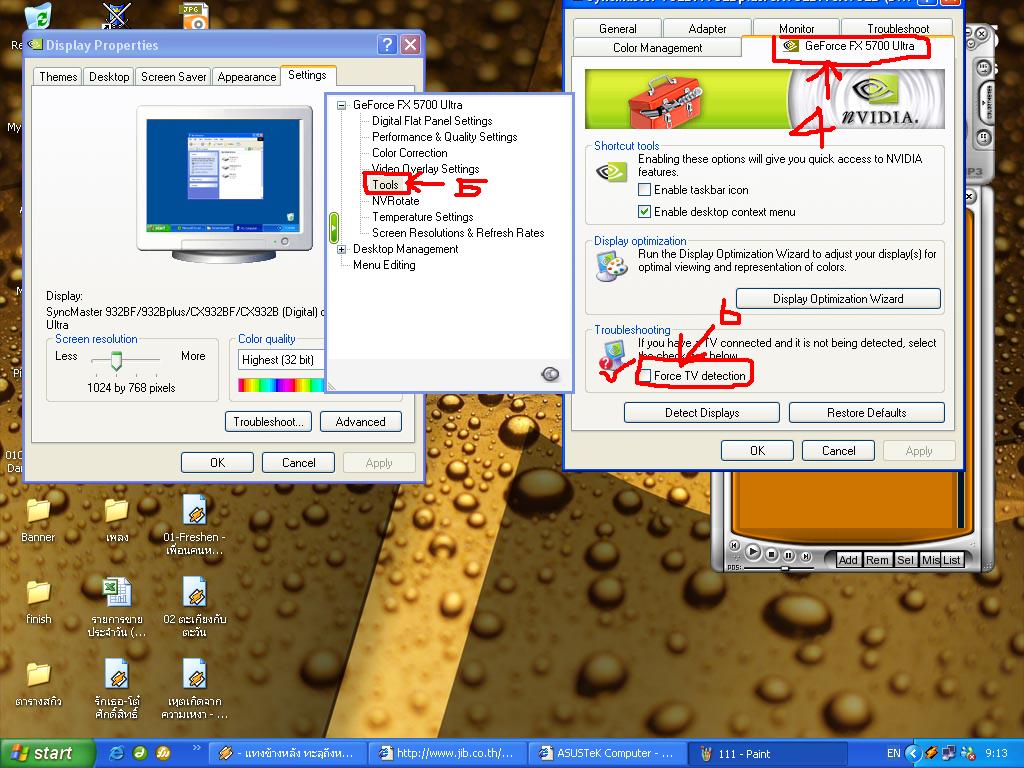Enable taskbar icon checkbox
Screen dimensions: 1024x768
point(645,190)
